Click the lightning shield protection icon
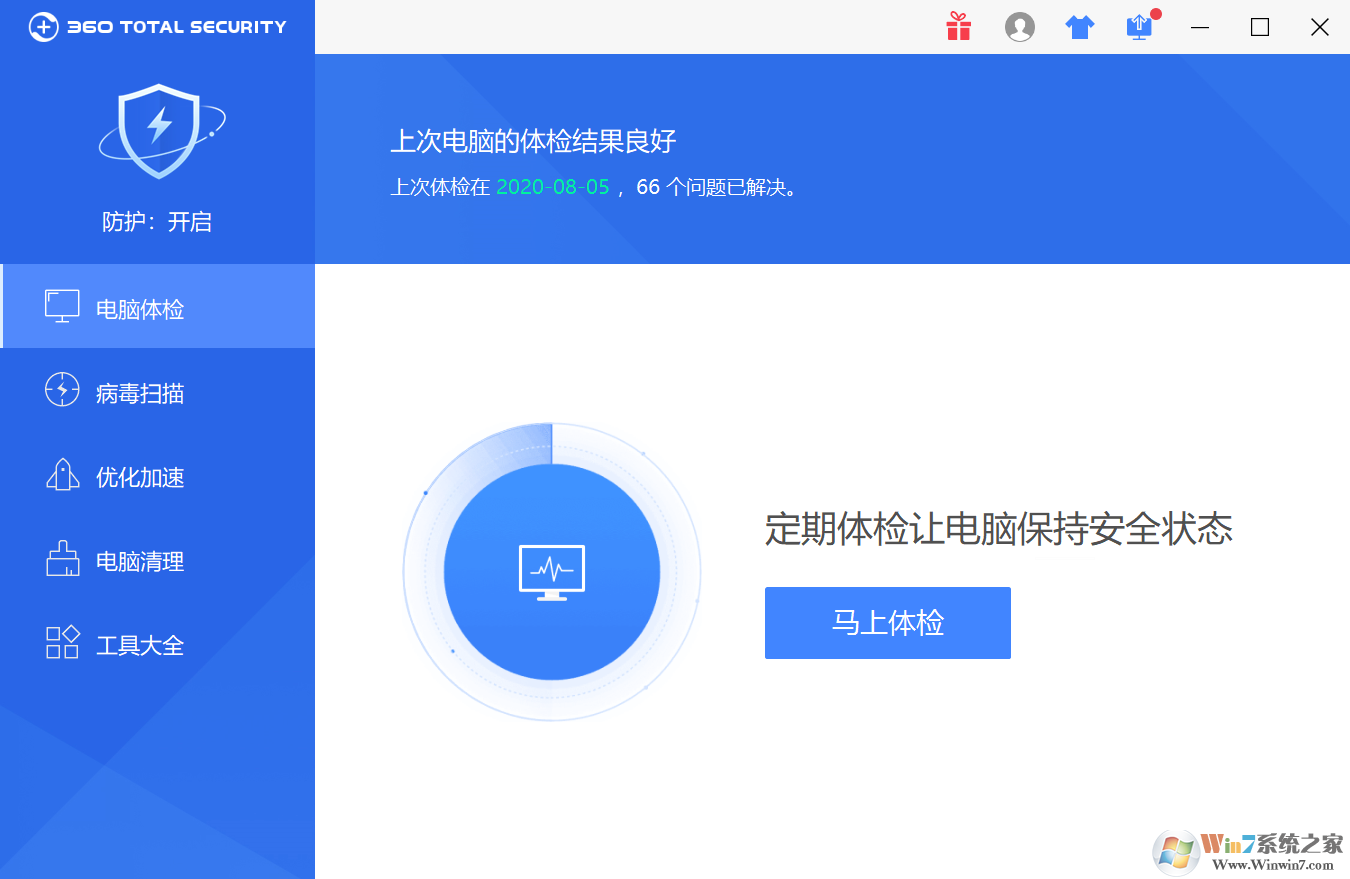 160,130
